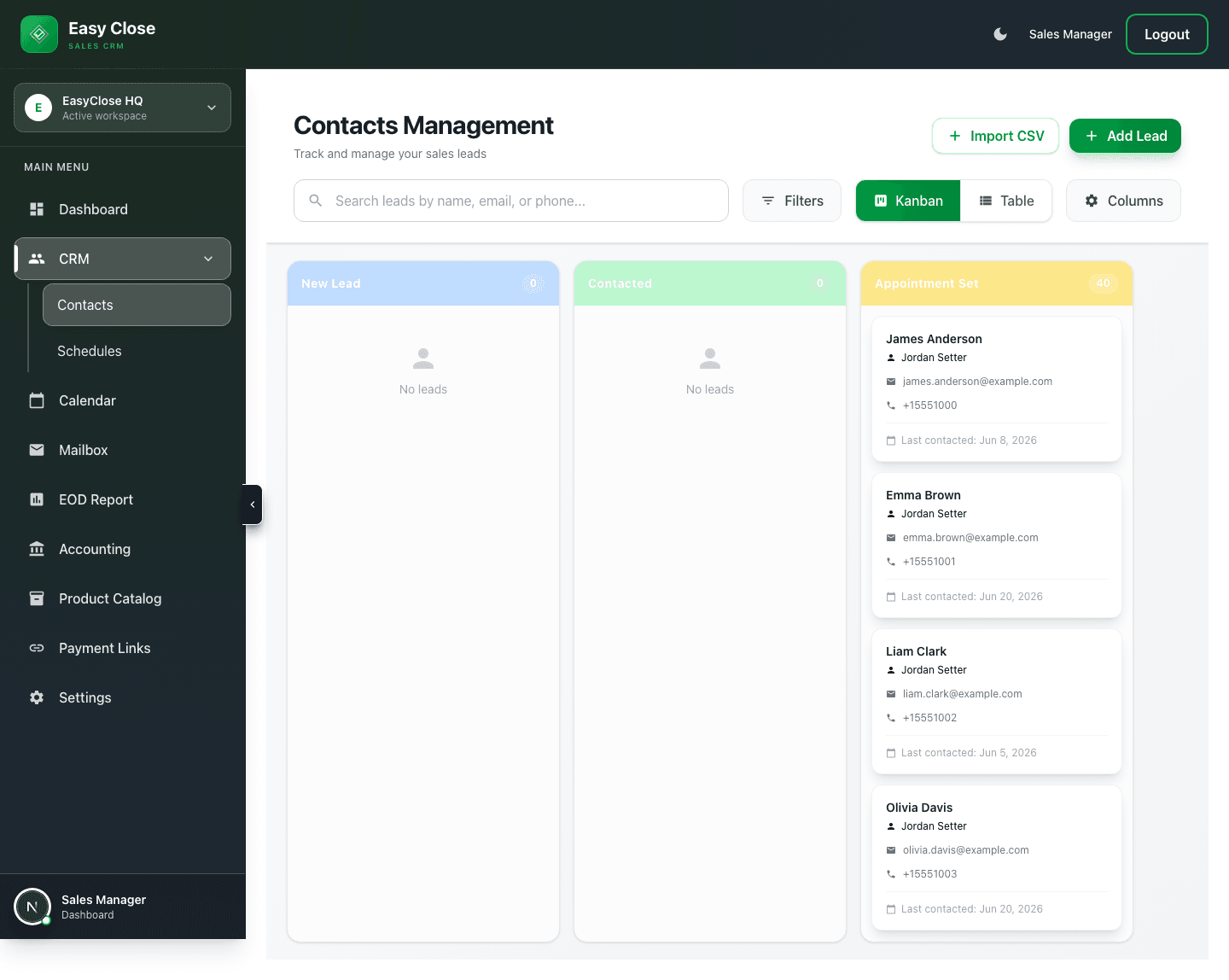The height and width of the screenshot is (980, 1229).
Task: Click Last contacted: Jun 8, 2026
Action: (x=969, y=440)
